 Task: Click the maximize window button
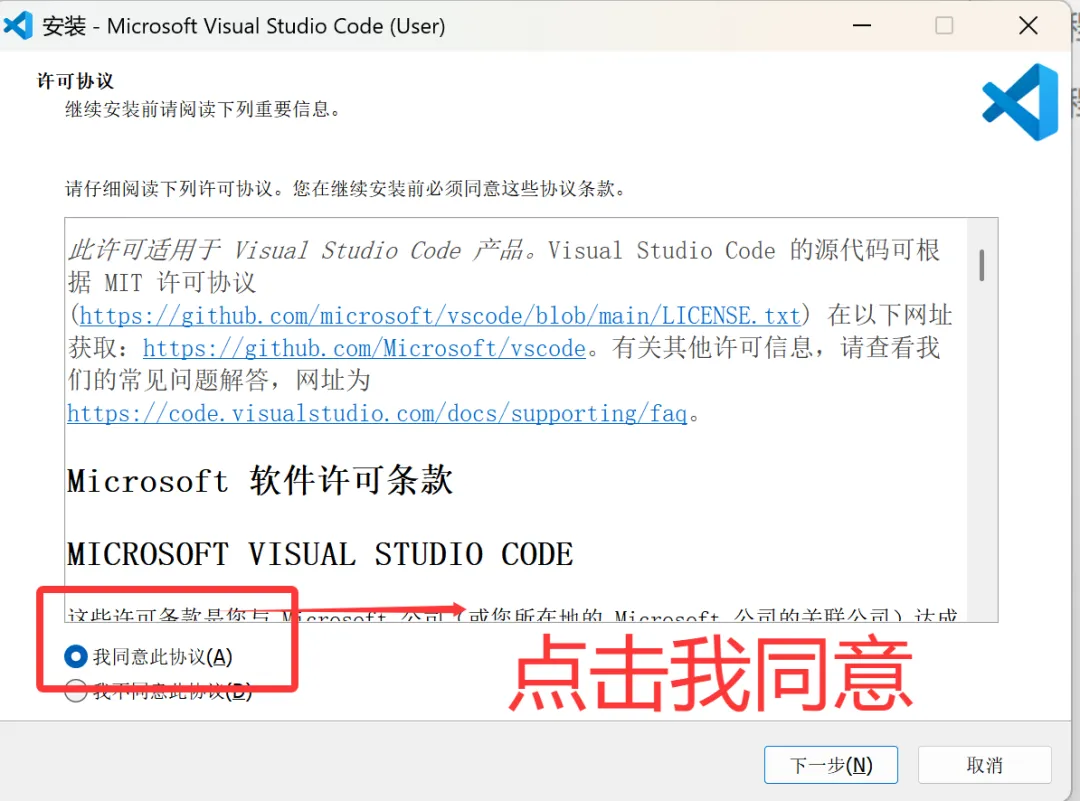944,25
